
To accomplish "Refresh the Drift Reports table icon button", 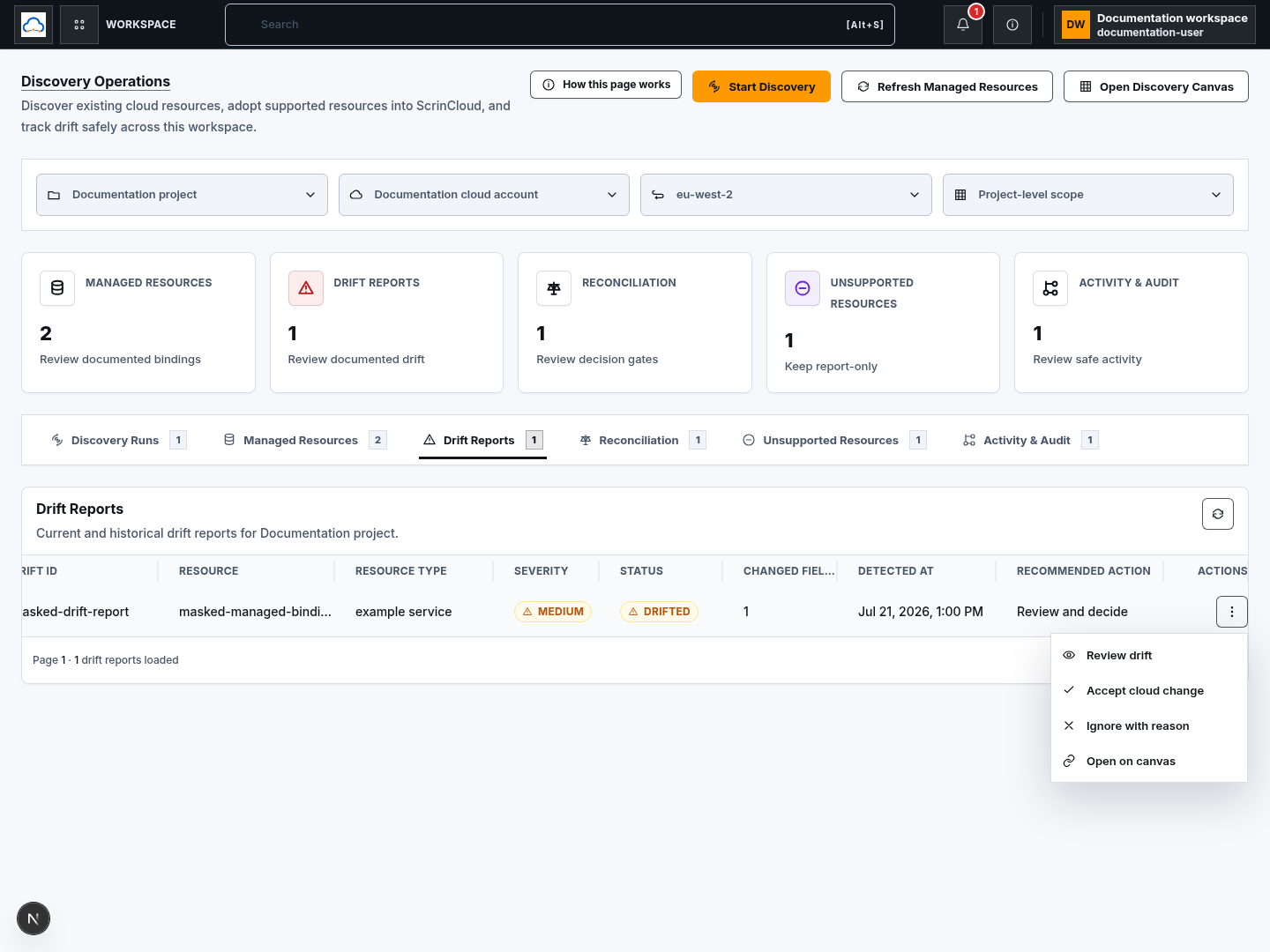I will (1218, 514).
